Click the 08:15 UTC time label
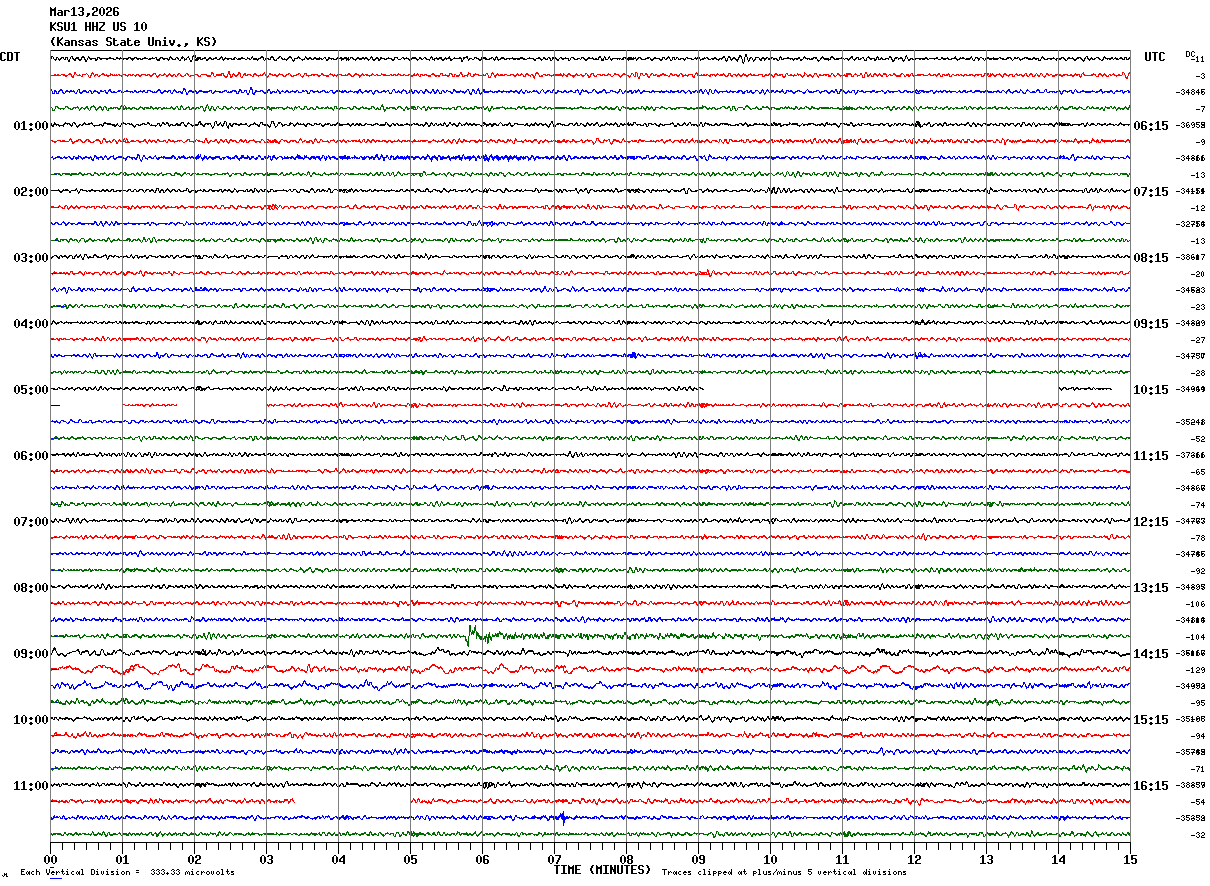The image size is (1210, 886). 1151,258
